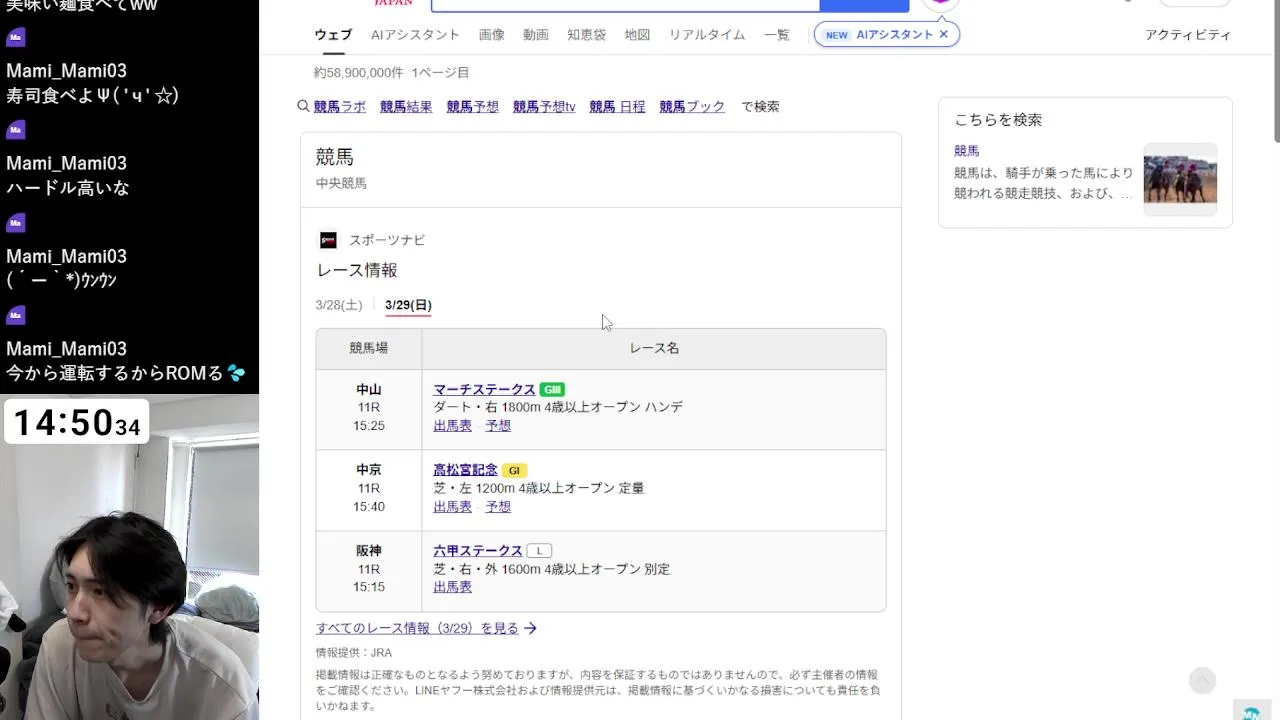
Task: Click the magnifier icon beside related searches
Action: [303, 106]
